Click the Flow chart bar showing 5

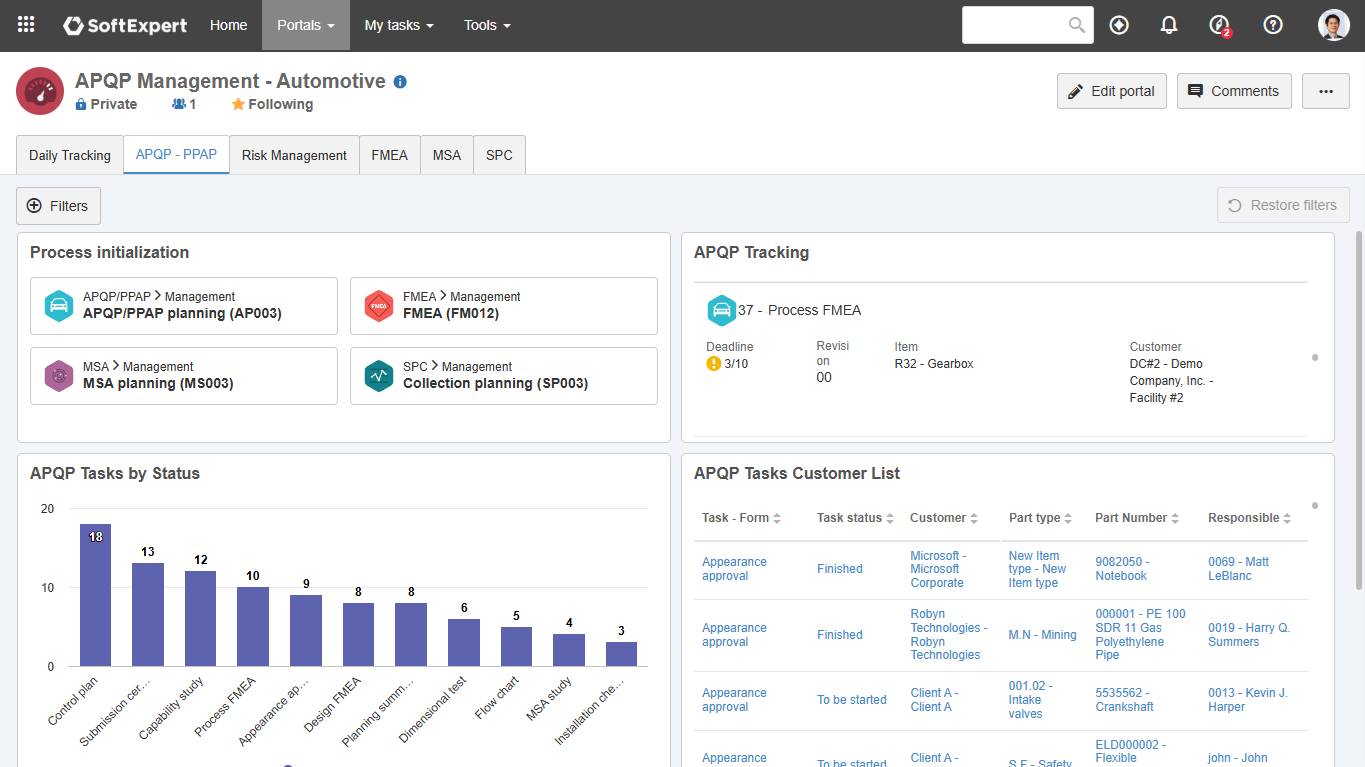pos(516,647)
